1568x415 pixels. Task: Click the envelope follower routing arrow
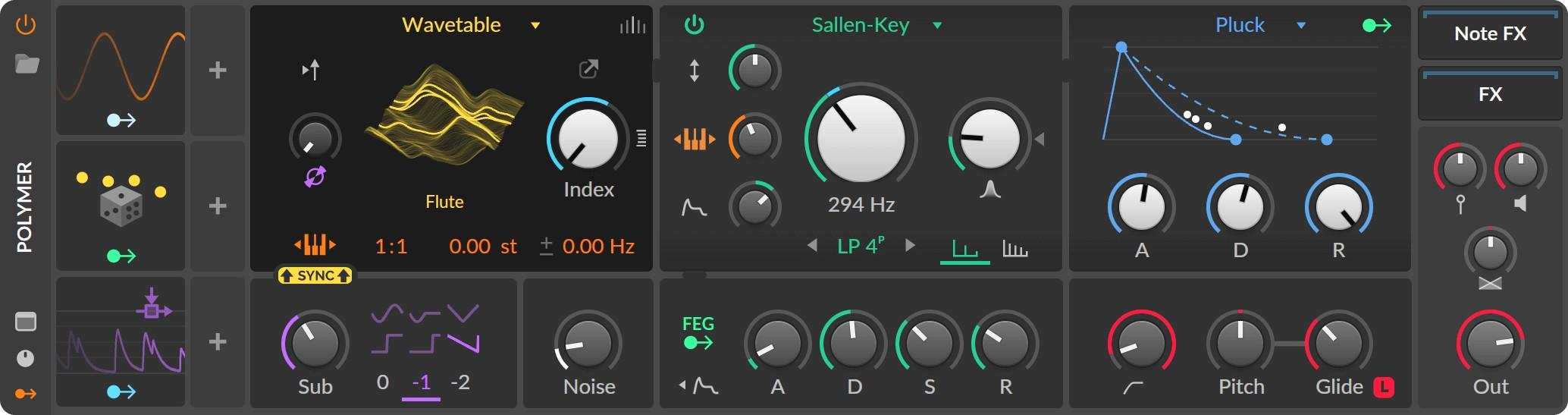point(121,391)
